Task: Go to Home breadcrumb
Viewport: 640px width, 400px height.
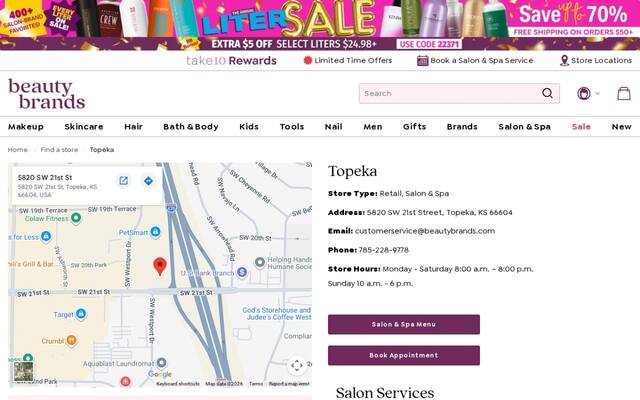Action: (x=18, y=150)
